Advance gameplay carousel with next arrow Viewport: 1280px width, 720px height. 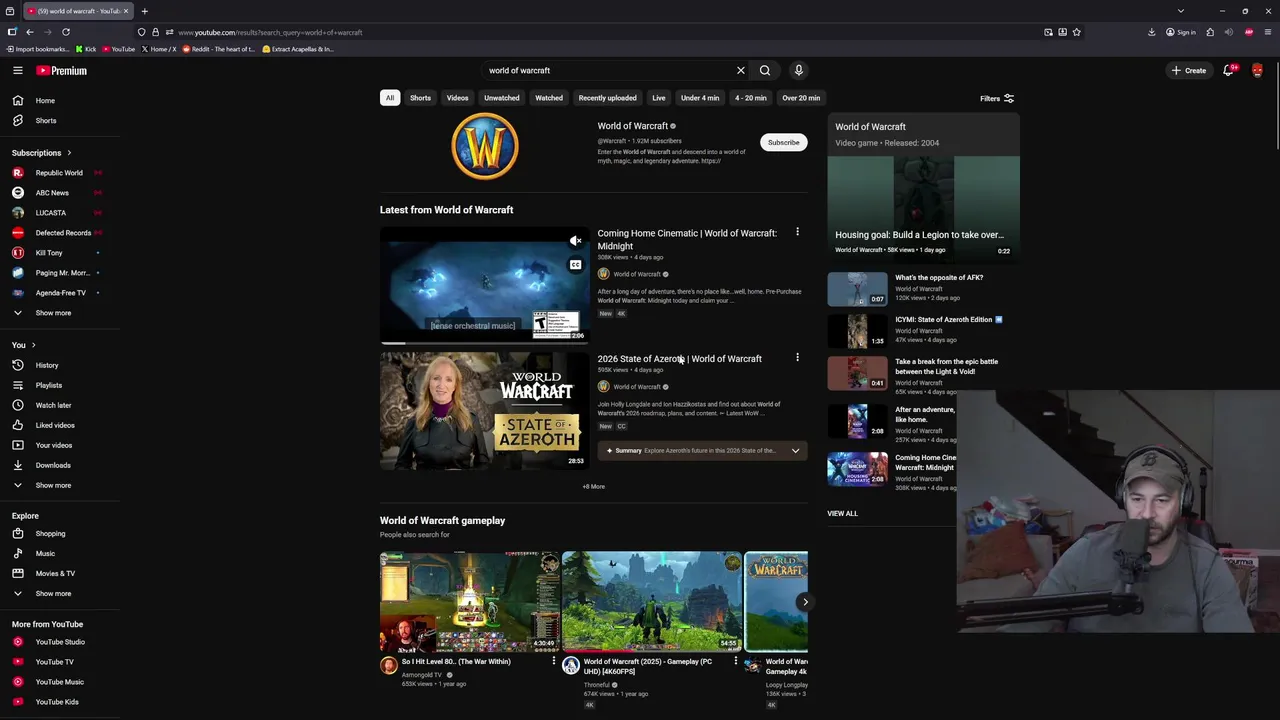805,601
